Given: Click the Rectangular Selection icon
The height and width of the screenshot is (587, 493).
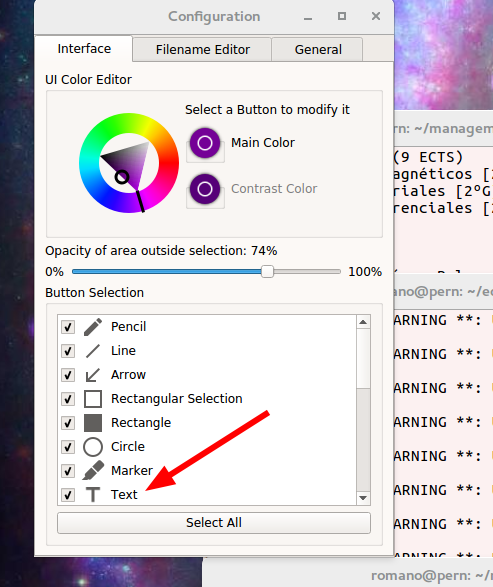Looking at the screenshot, I should click(93, 399).
